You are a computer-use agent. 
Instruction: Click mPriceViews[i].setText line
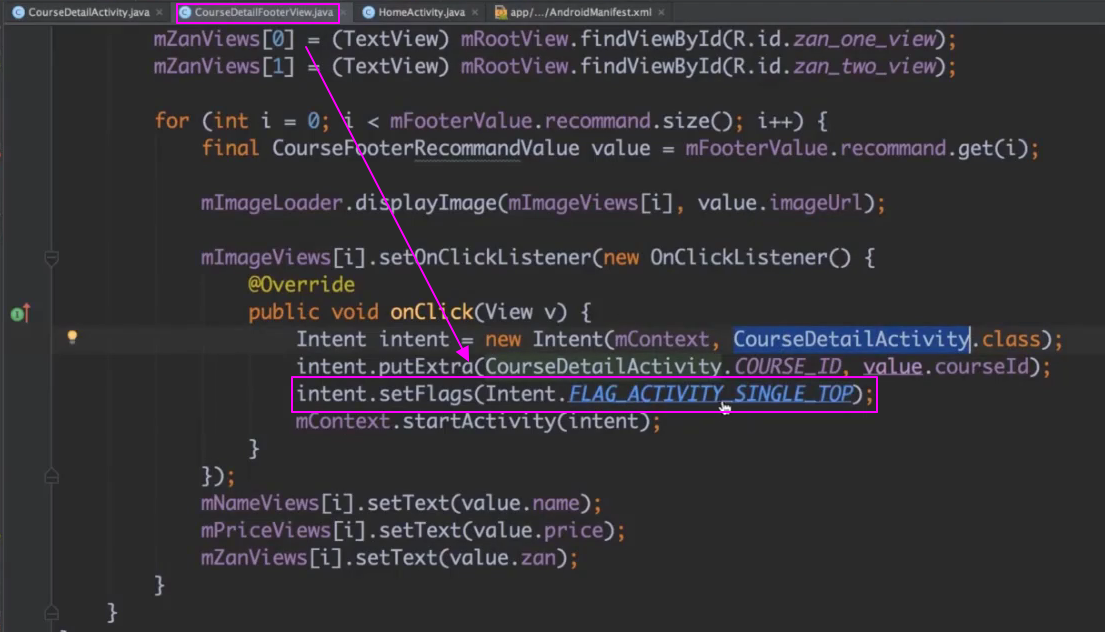click(413, 531)
